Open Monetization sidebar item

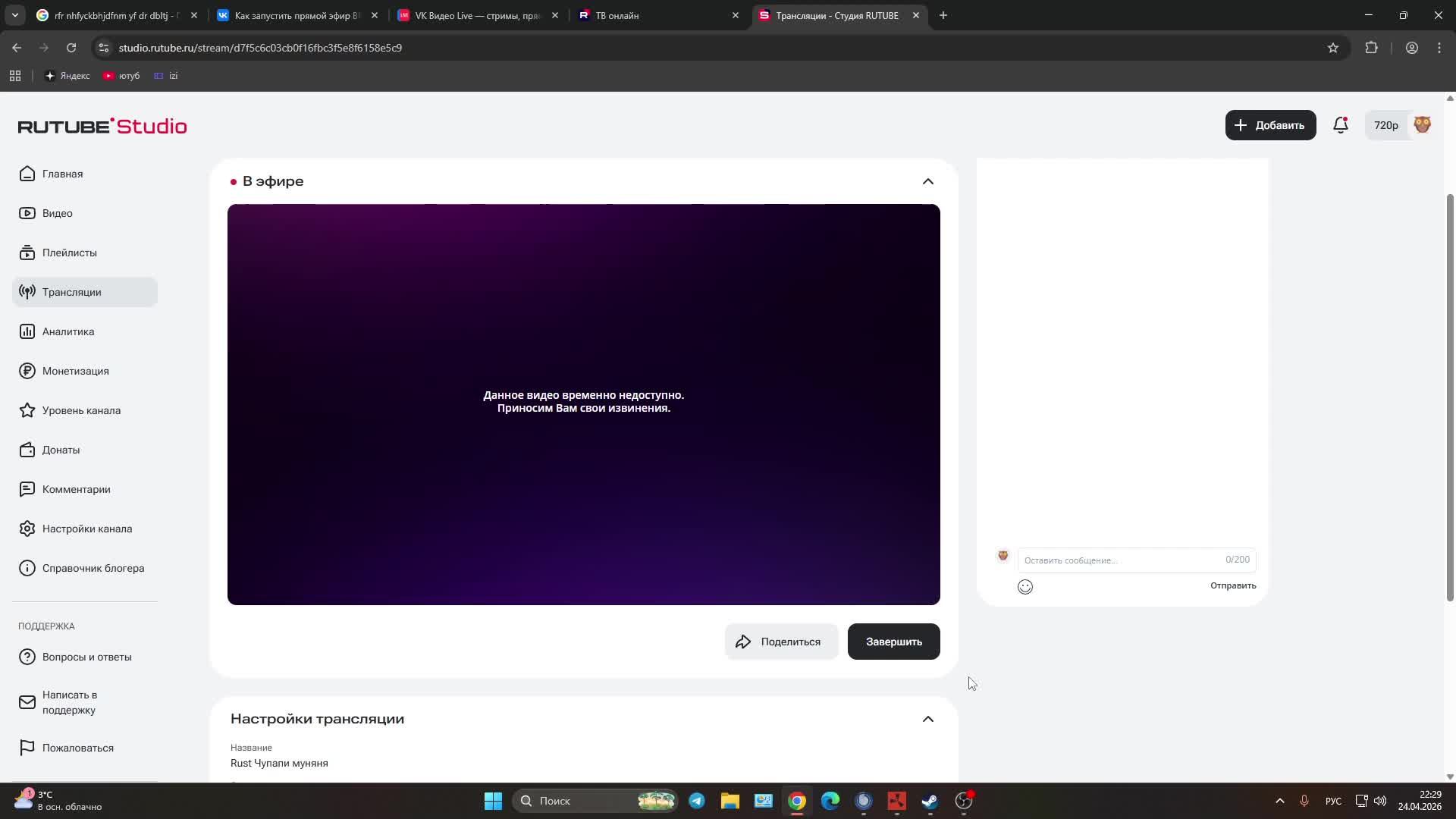75,371
